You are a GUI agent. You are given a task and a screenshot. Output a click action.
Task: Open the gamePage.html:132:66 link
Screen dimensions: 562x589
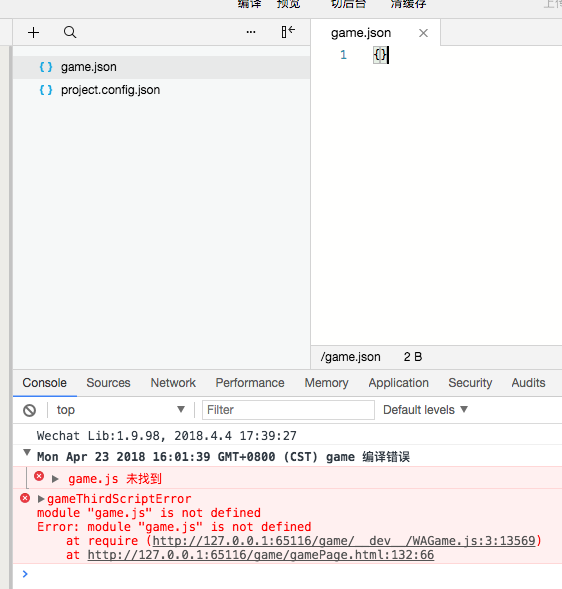click(261, 555)
